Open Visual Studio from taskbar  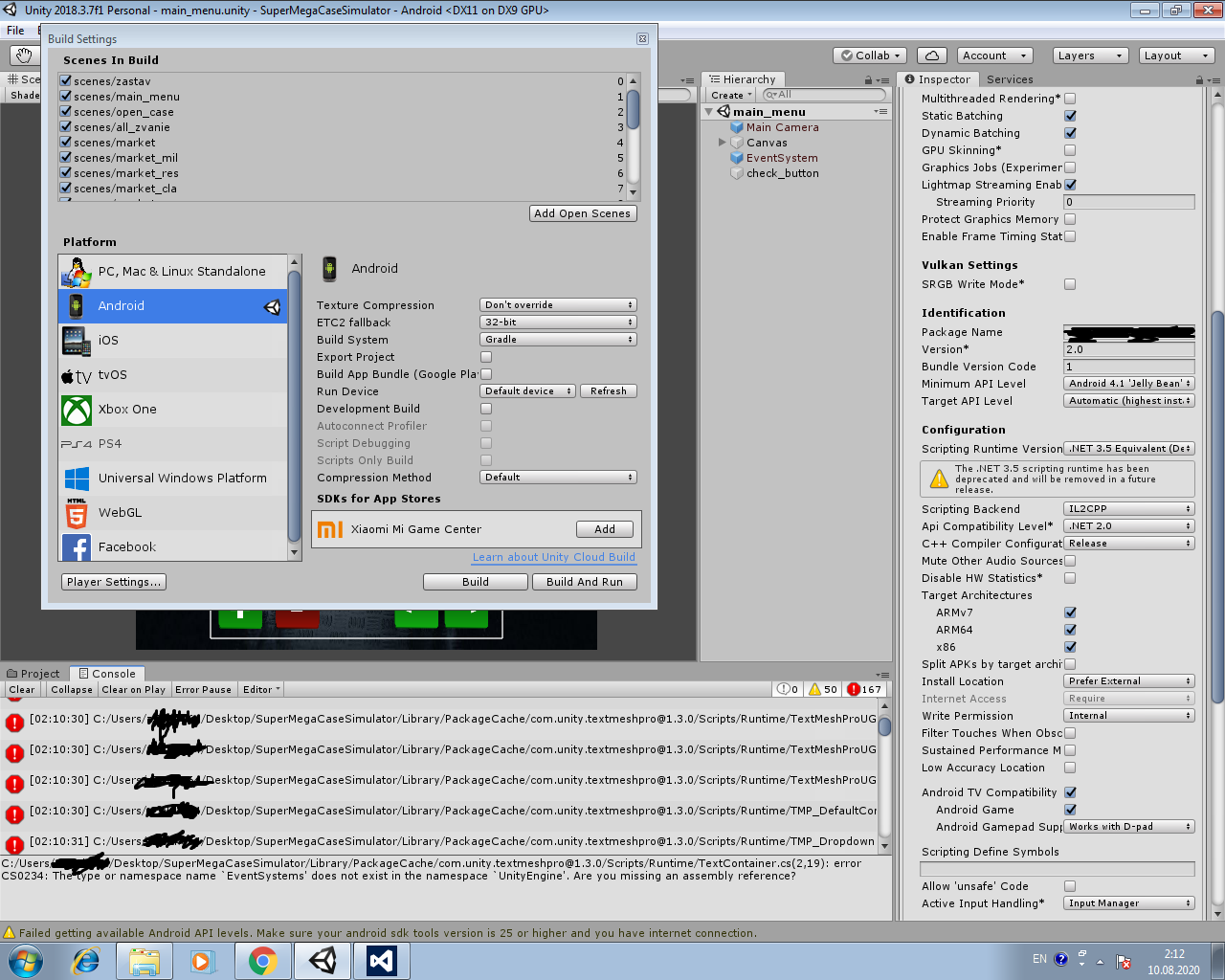382,961
